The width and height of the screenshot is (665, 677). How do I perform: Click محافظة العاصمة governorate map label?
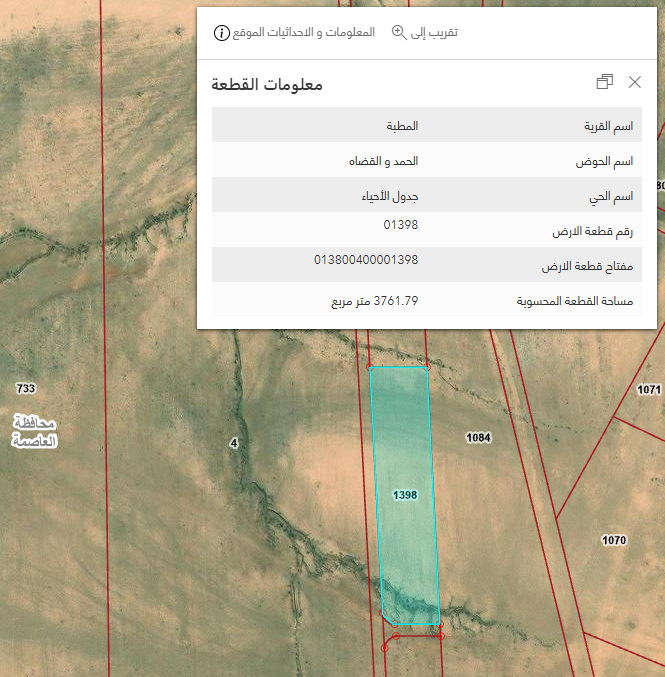coord(35,431)
